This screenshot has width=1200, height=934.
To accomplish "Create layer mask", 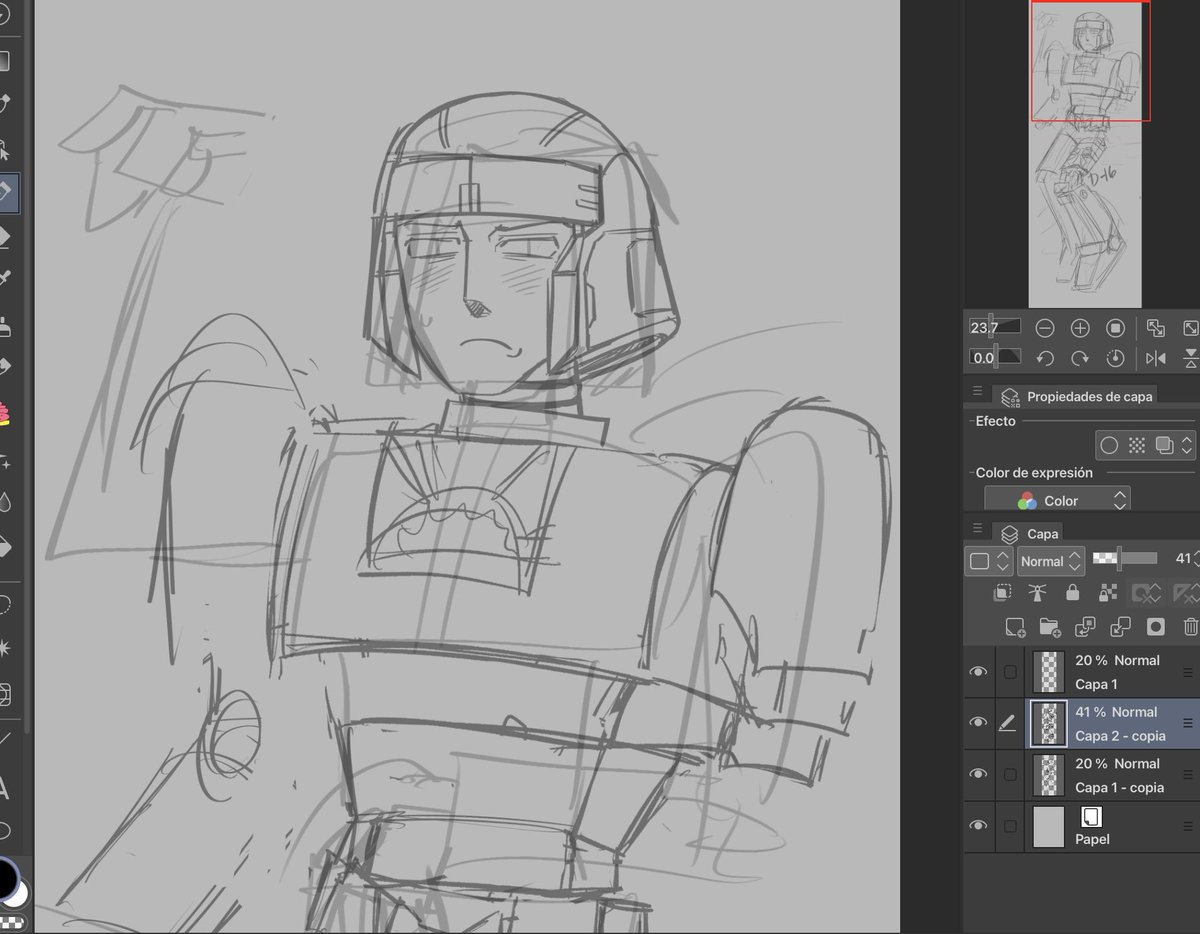I will click(1156, 628).
